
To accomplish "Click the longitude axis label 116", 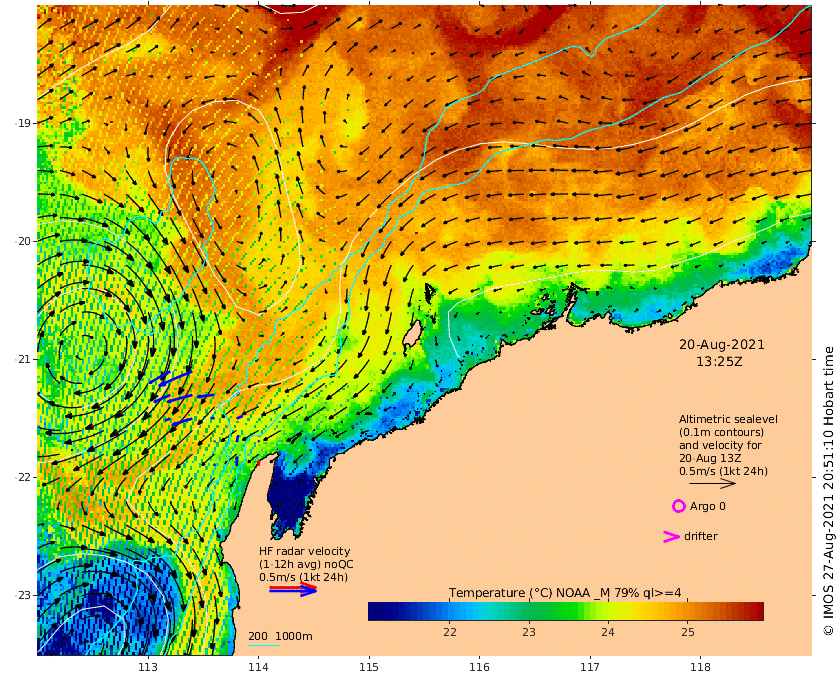I will coord(479,667).
